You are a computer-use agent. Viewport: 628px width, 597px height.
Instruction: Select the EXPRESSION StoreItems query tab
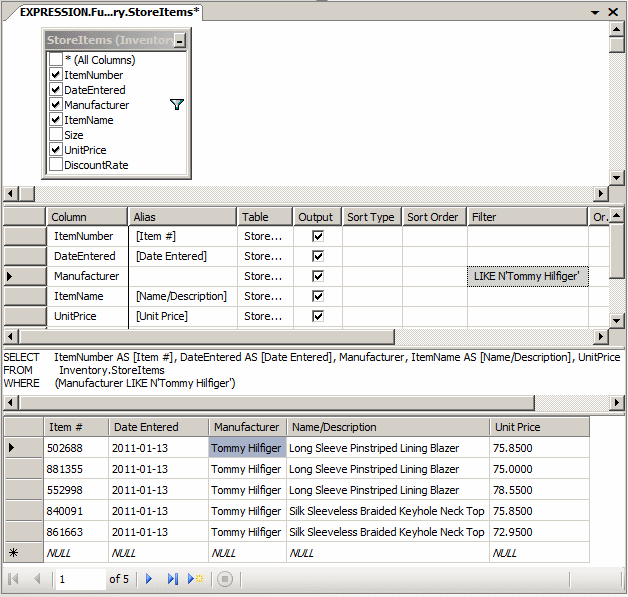[x=109, y=12]
